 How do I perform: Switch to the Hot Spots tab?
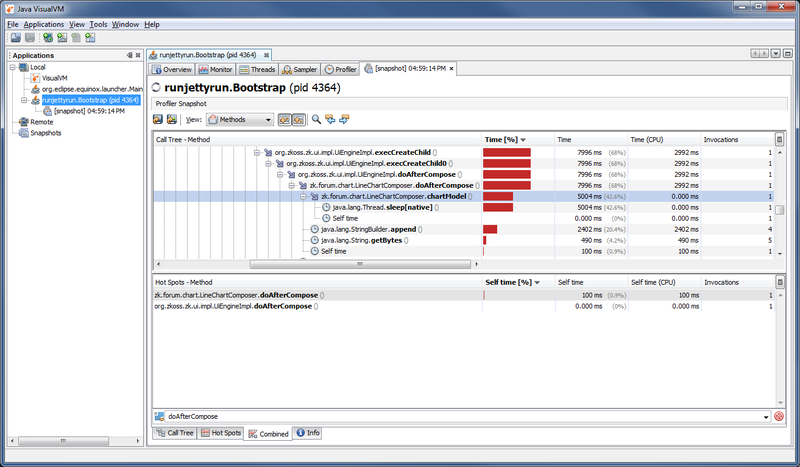[x=220, y=433]
